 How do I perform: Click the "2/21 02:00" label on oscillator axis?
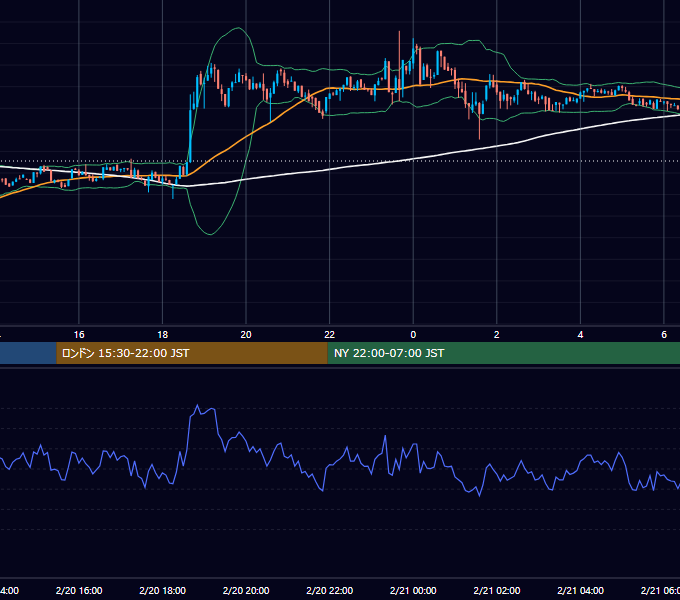pos(497,590)
